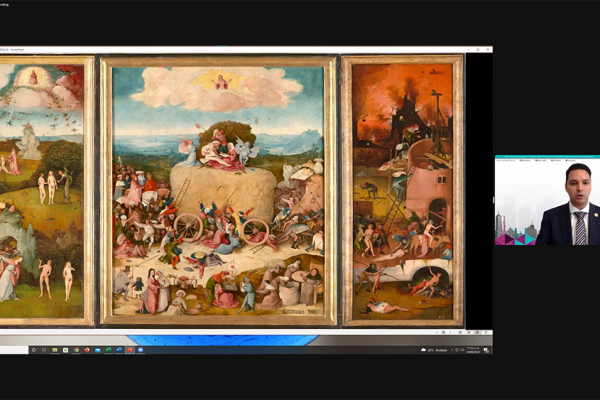This screenshot has width=600, height=400.
Task: Open Task View on the taskbar
Action: click(44, 350)
